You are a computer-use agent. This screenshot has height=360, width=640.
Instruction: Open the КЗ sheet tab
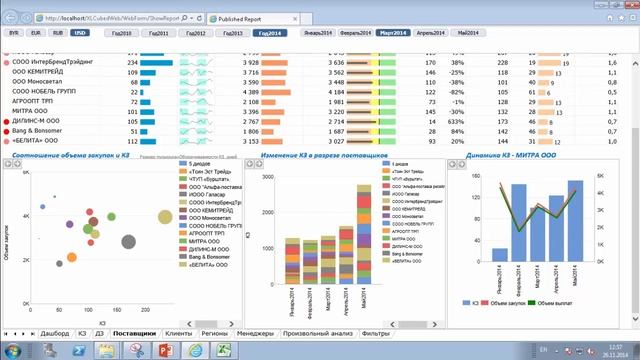[x=82, y=333]
